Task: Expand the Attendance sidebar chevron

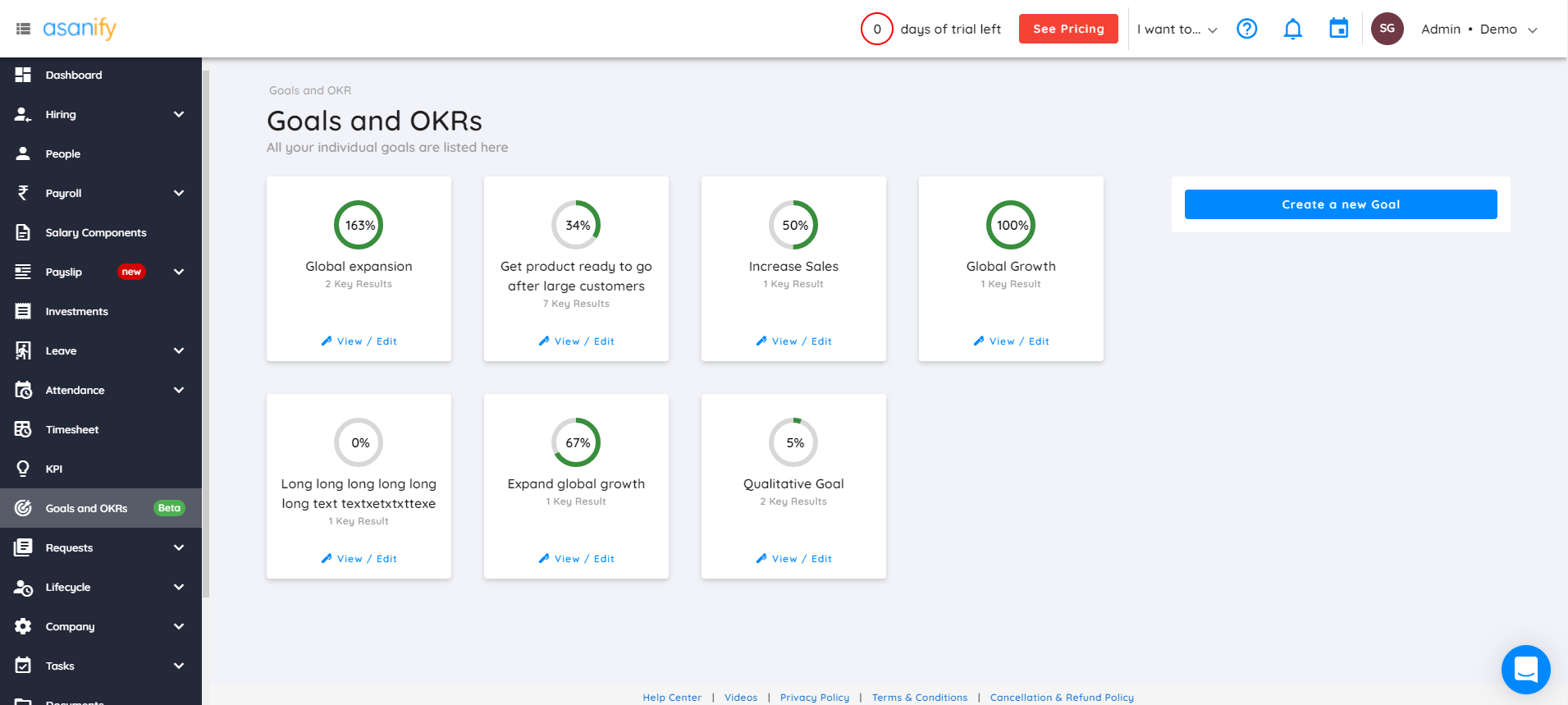Action: coord(179,390)
